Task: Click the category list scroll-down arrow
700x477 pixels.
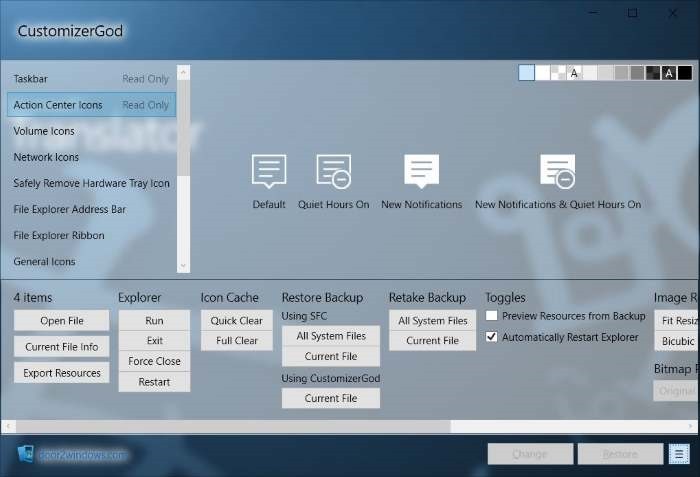Action: [x=183, y=266]
